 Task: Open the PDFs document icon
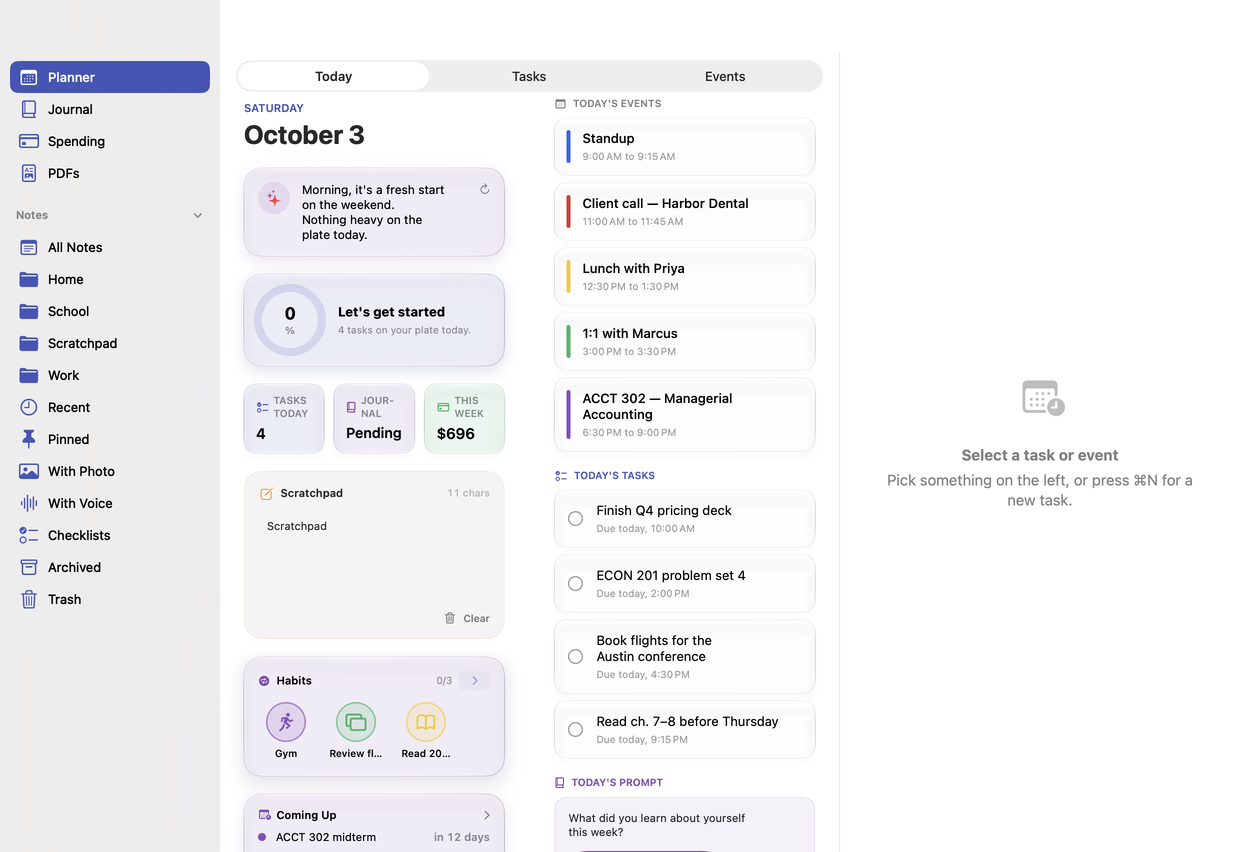pyautogui.click(x=29, y=173)
